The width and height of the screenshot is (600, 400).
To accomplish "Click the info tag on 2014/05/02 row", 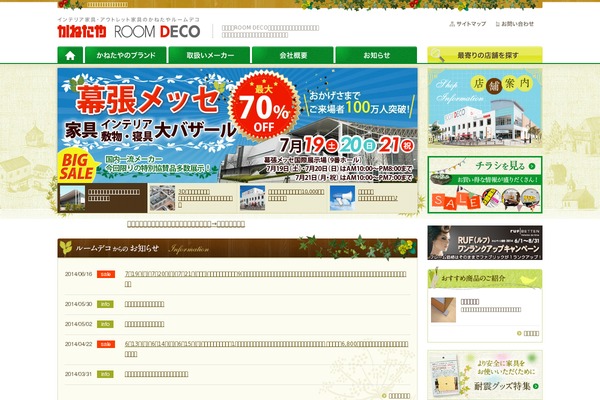I will click(105, 324).
